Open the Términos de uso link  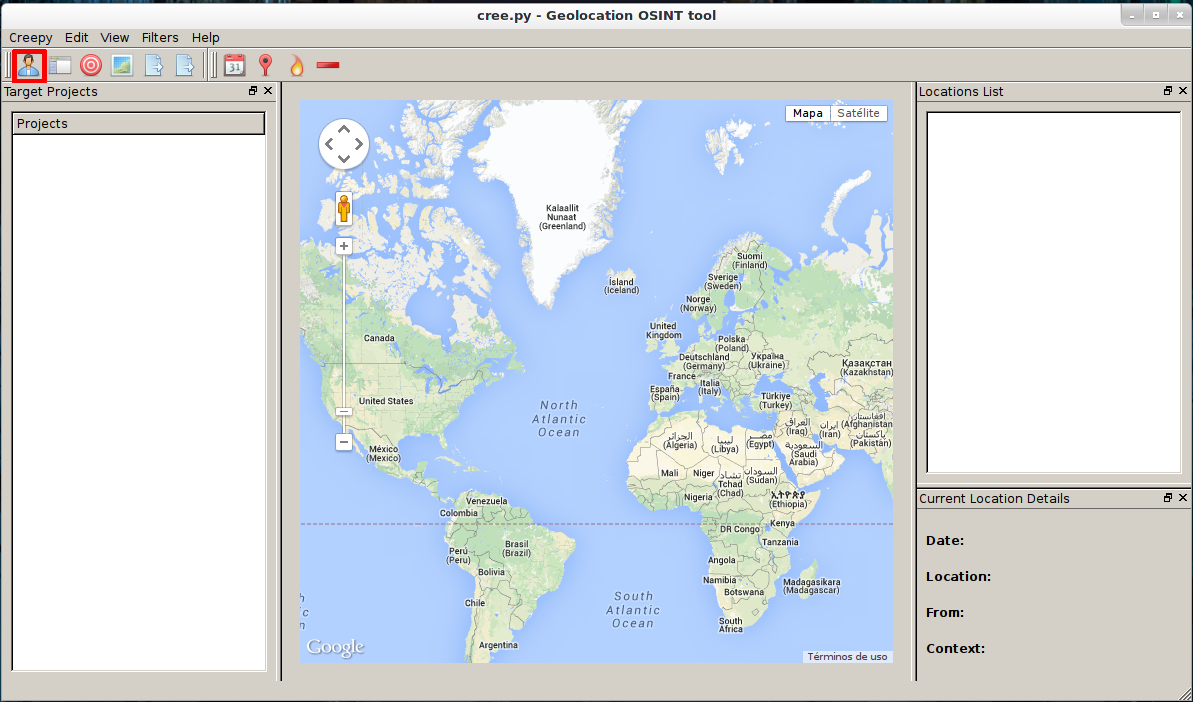point(847,657)
